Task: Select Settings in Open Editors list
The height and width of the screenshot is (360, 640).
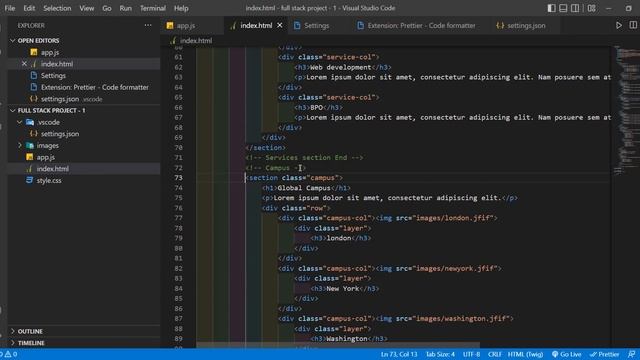Action: (x=84, y=76)
